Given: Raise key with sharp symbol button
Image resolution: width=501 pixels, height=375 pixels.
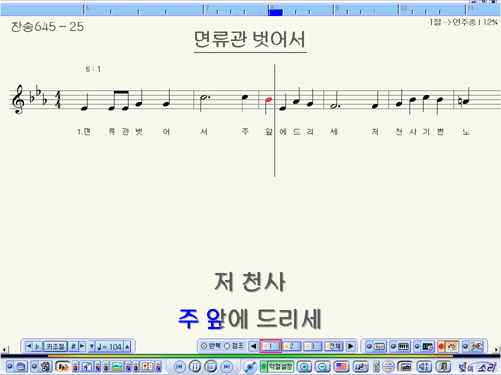Looking at the screenshot, I should click(73, 347).
